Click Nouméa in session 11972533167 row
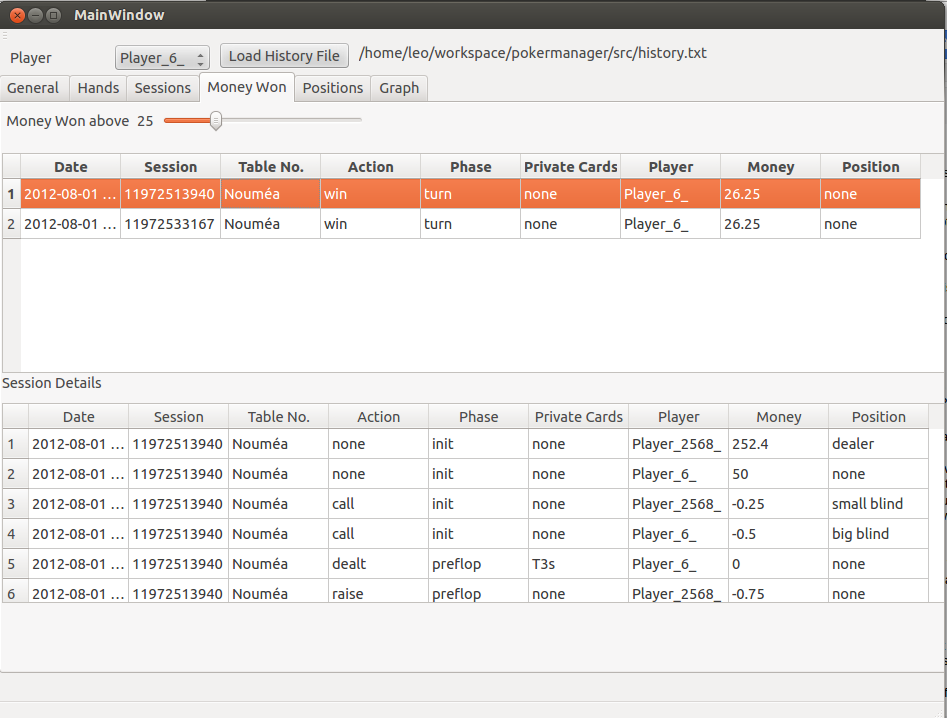This screenshot has width=947, height=718. (x=271, y=224)
